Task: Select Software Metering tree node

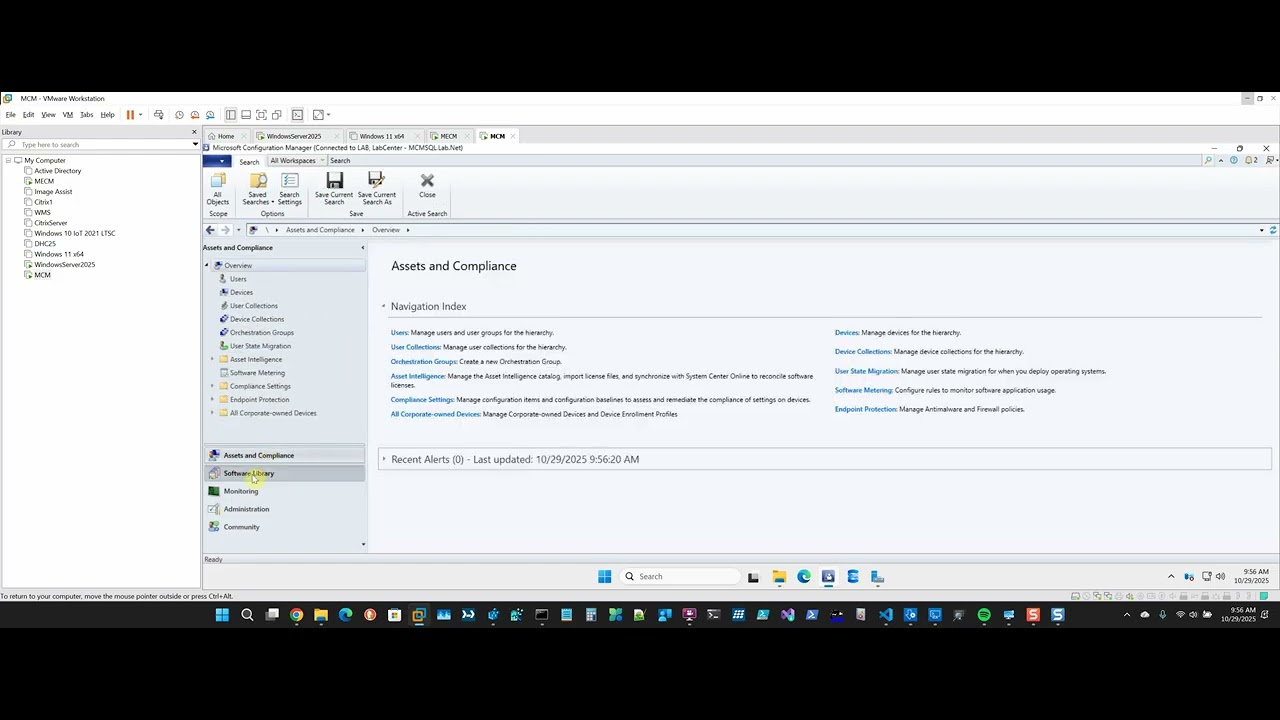Action: (257, 373)
